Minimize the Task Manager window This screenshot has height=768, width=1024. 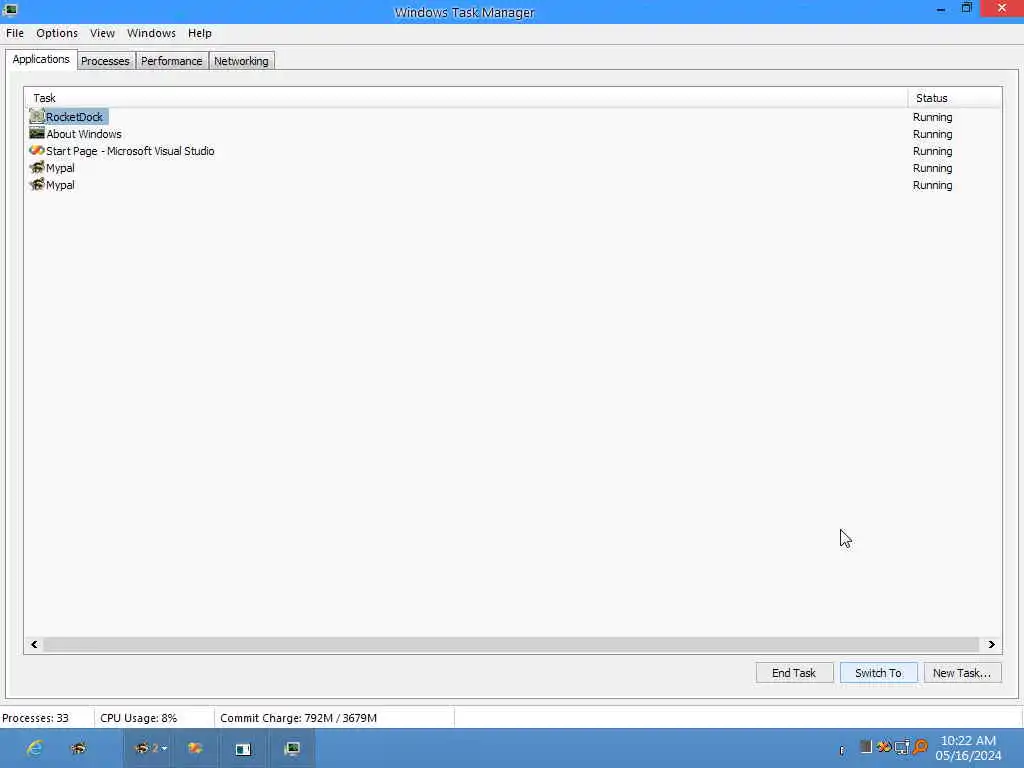(940, 10)
